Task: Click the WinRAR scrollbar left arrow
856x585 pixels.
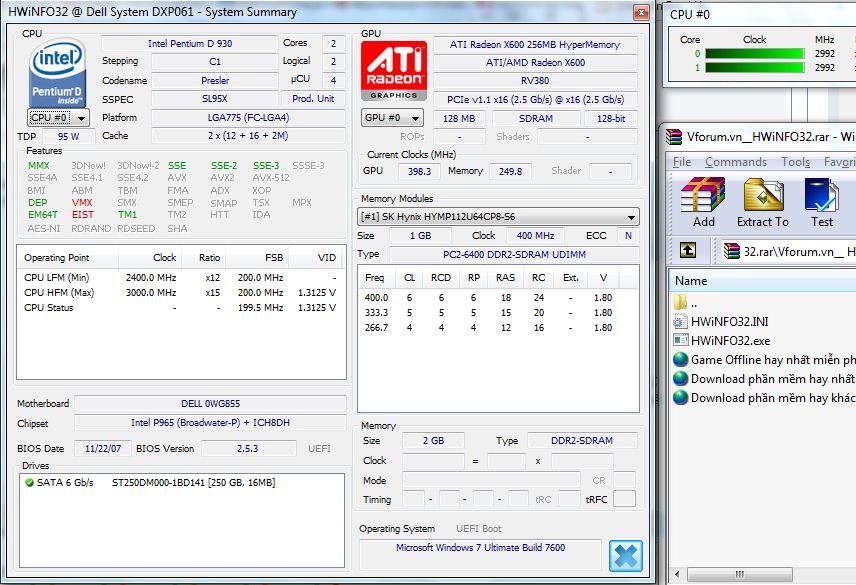Action: [x=677, y=574]
